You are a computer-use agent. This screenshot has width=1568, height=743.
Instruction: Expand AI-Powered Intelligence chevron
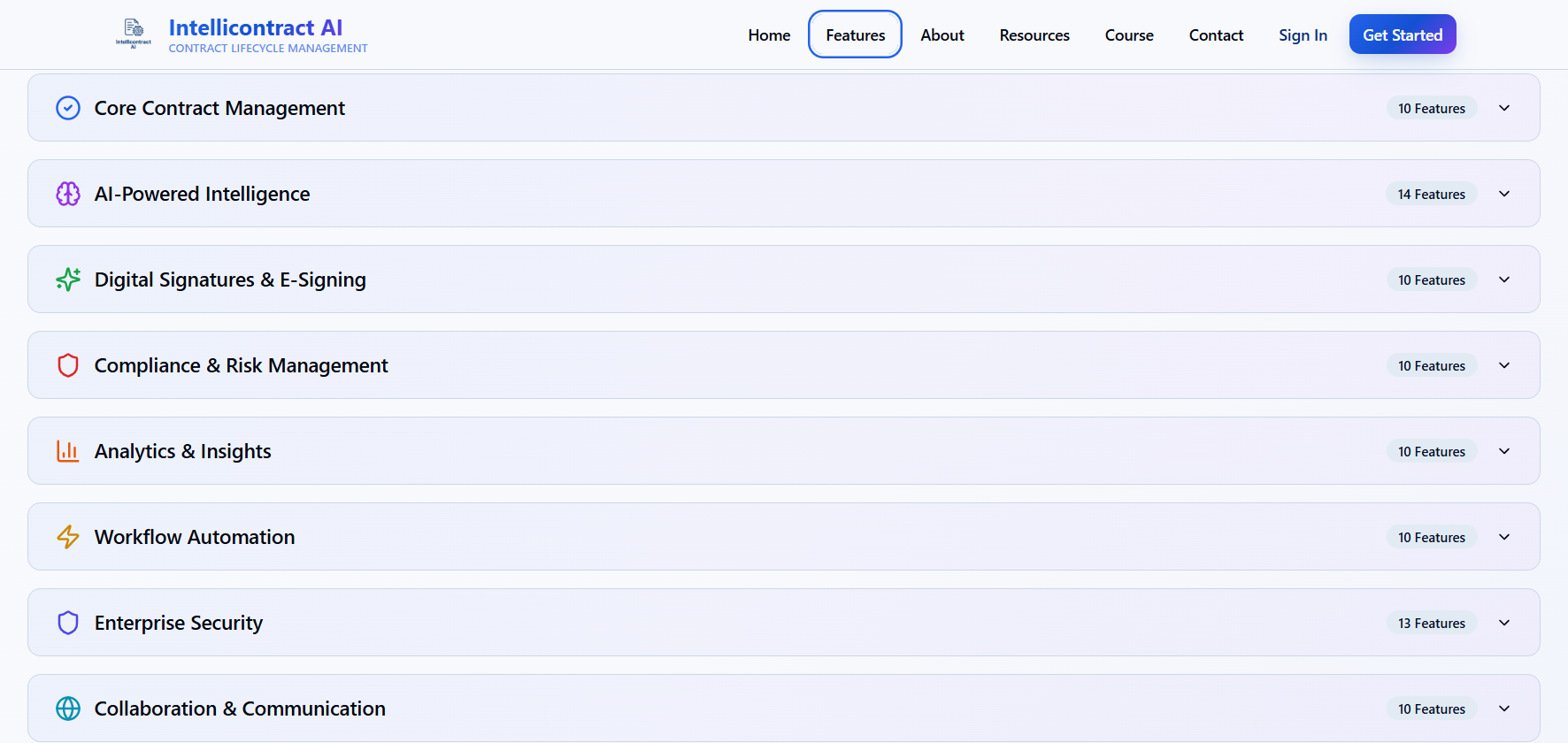[1504, 194]
